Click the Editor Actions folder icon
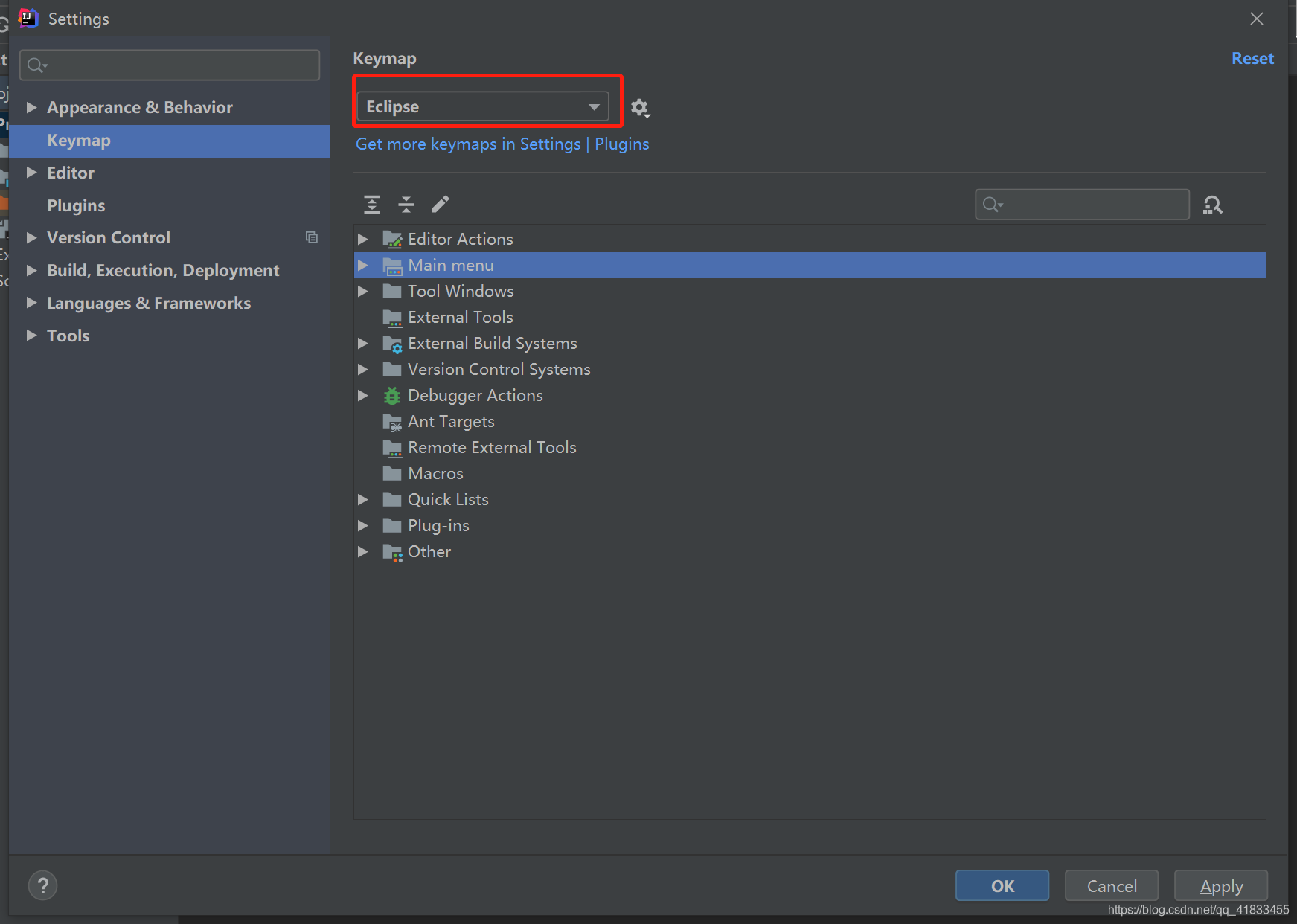 point(392,239)
